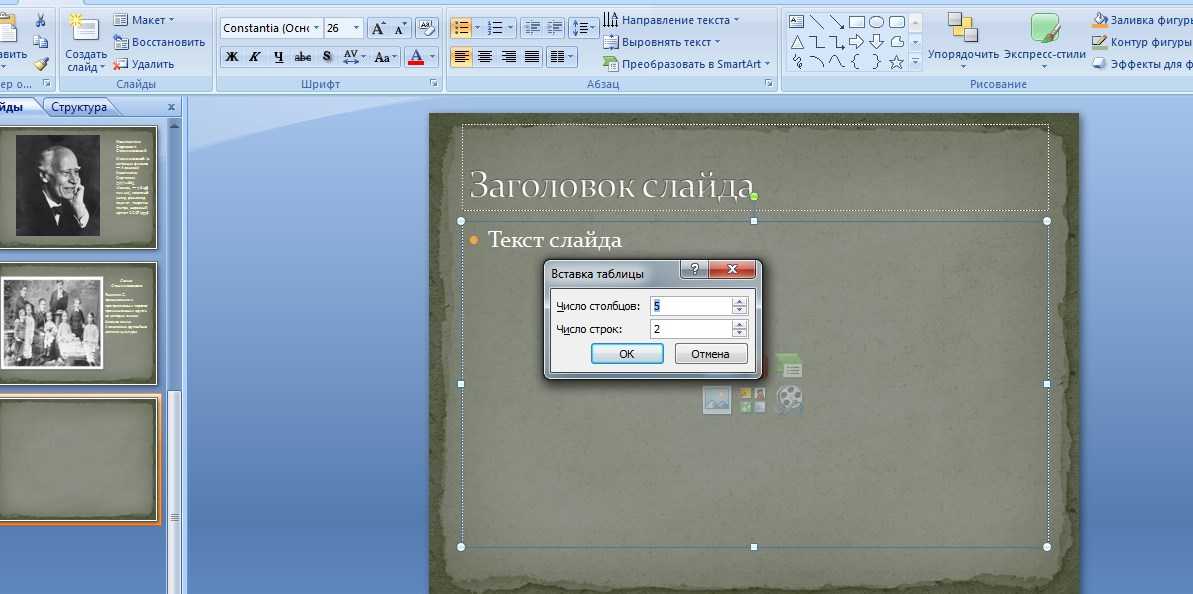1193x594 pixels.
Task: Open the font size 26 dropdown
Action: coord(356,28)
